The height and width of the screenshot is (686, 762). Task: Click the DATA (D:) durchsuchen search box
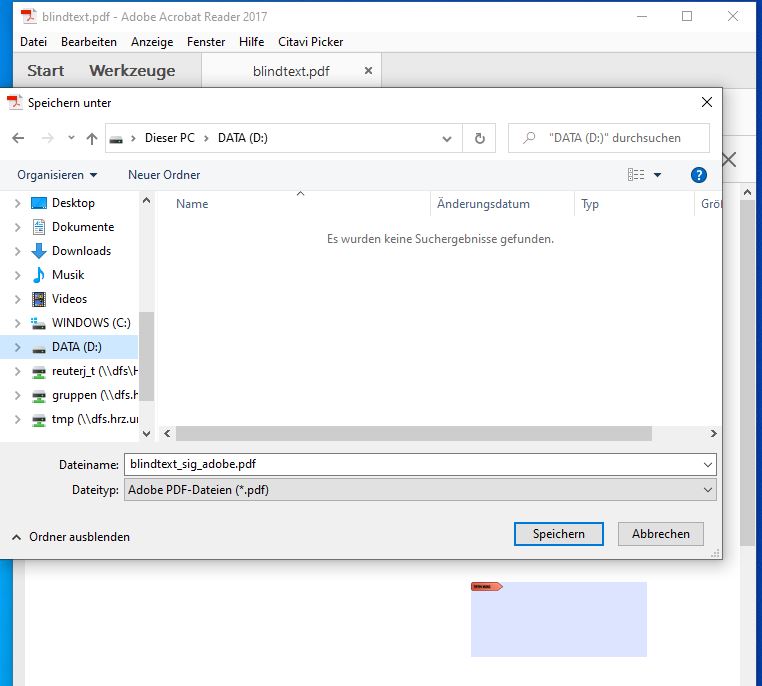(609, 138)
